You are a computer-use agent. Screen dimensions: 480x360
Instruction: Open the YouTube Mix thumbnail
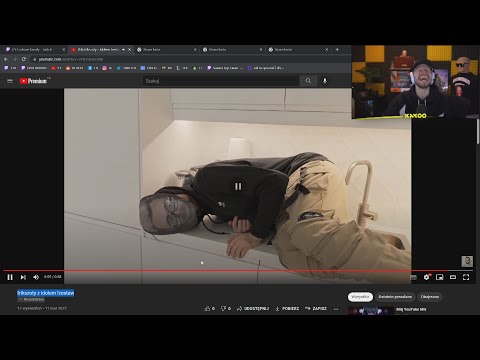click(371, 311)
